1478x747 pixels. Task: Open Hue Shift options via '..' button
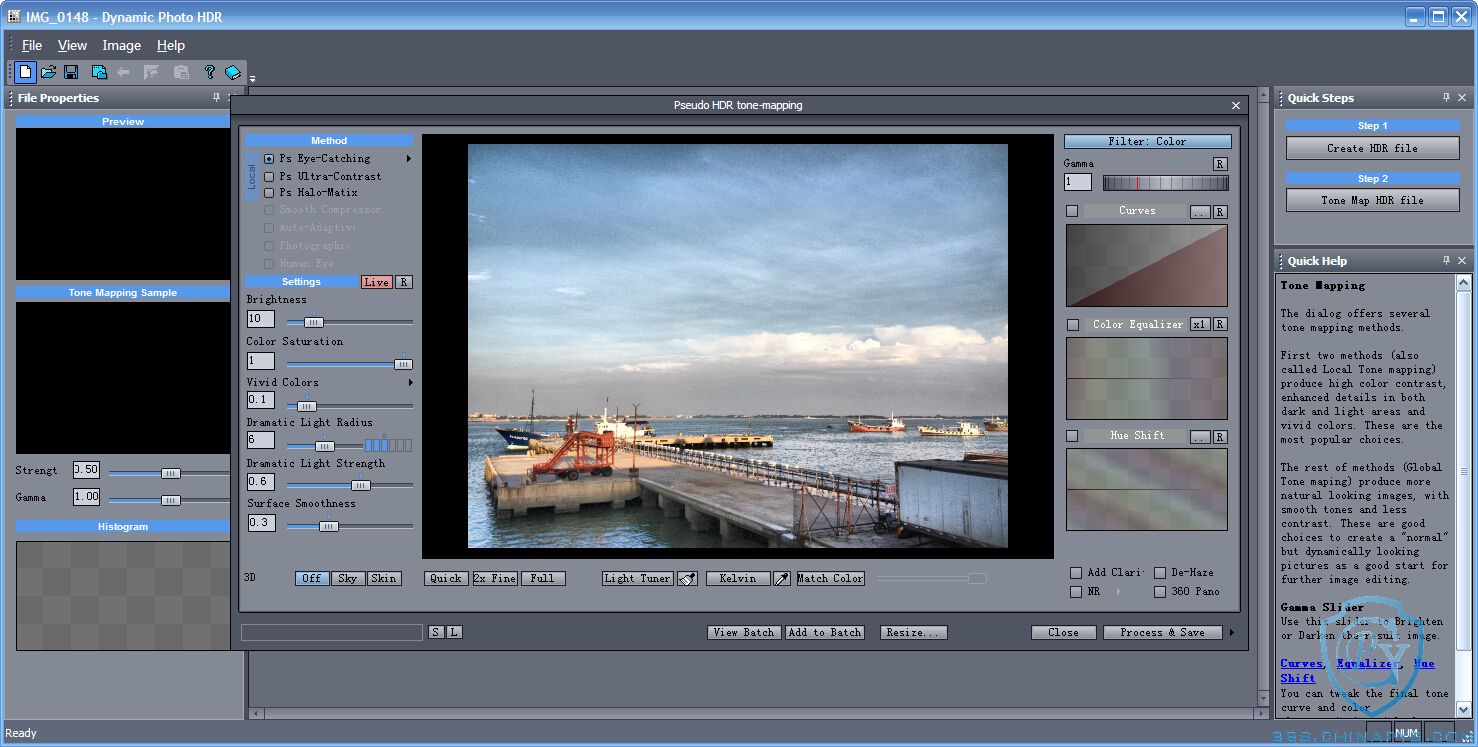(x=1200, y=437)
